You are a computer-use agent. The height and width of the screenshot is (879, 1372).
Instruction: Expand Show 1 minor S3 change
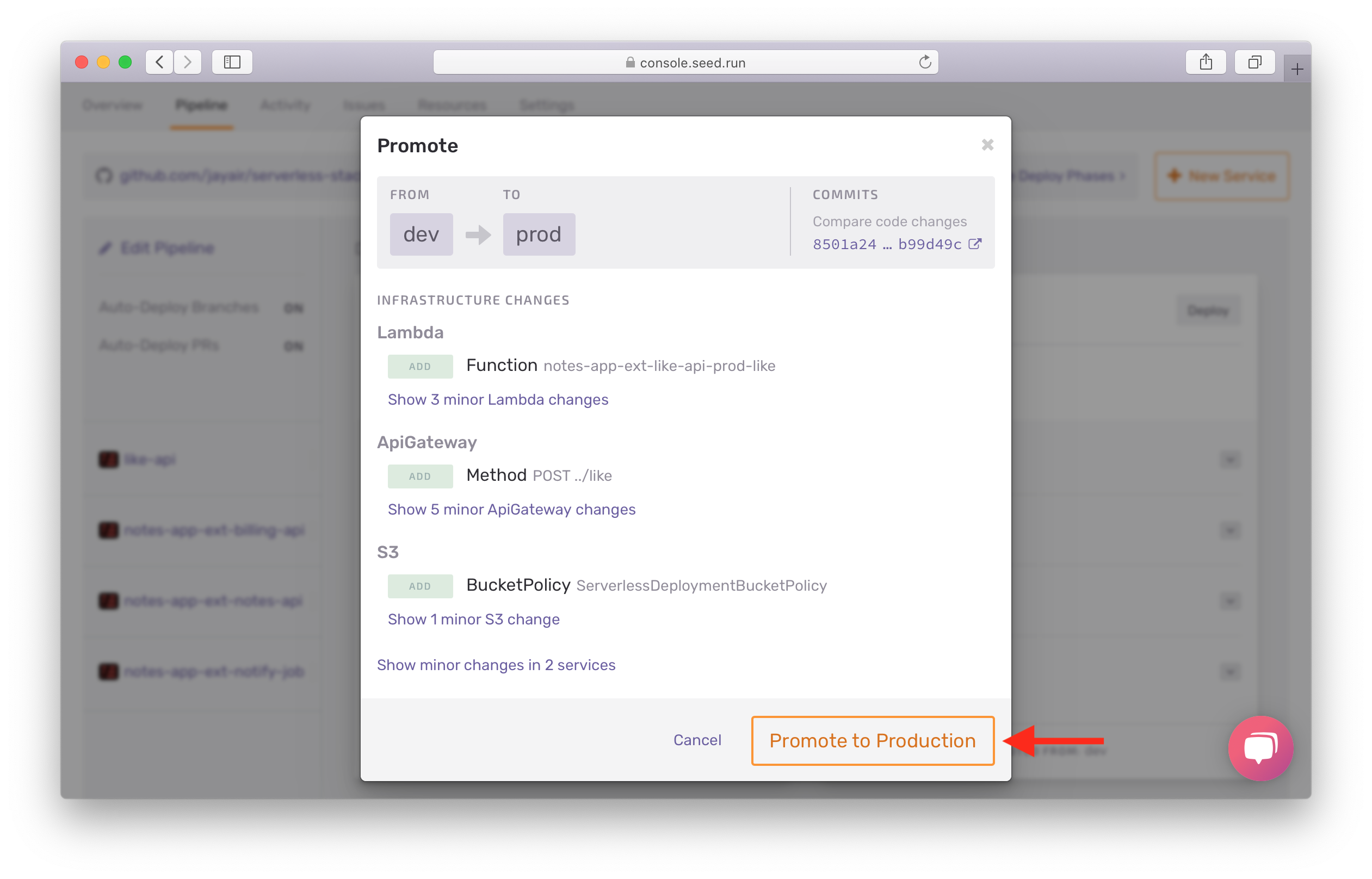point(473,619)
